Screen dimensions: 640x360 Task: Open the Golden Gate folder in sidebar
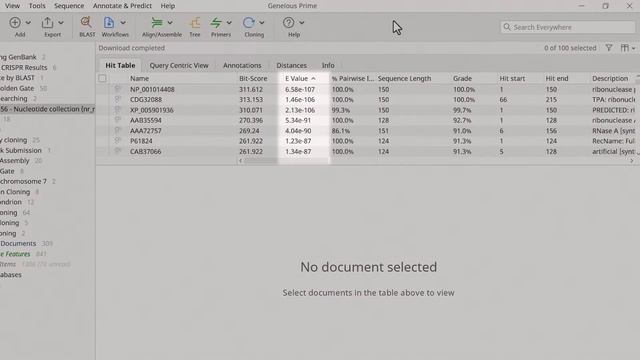point(17,88)
